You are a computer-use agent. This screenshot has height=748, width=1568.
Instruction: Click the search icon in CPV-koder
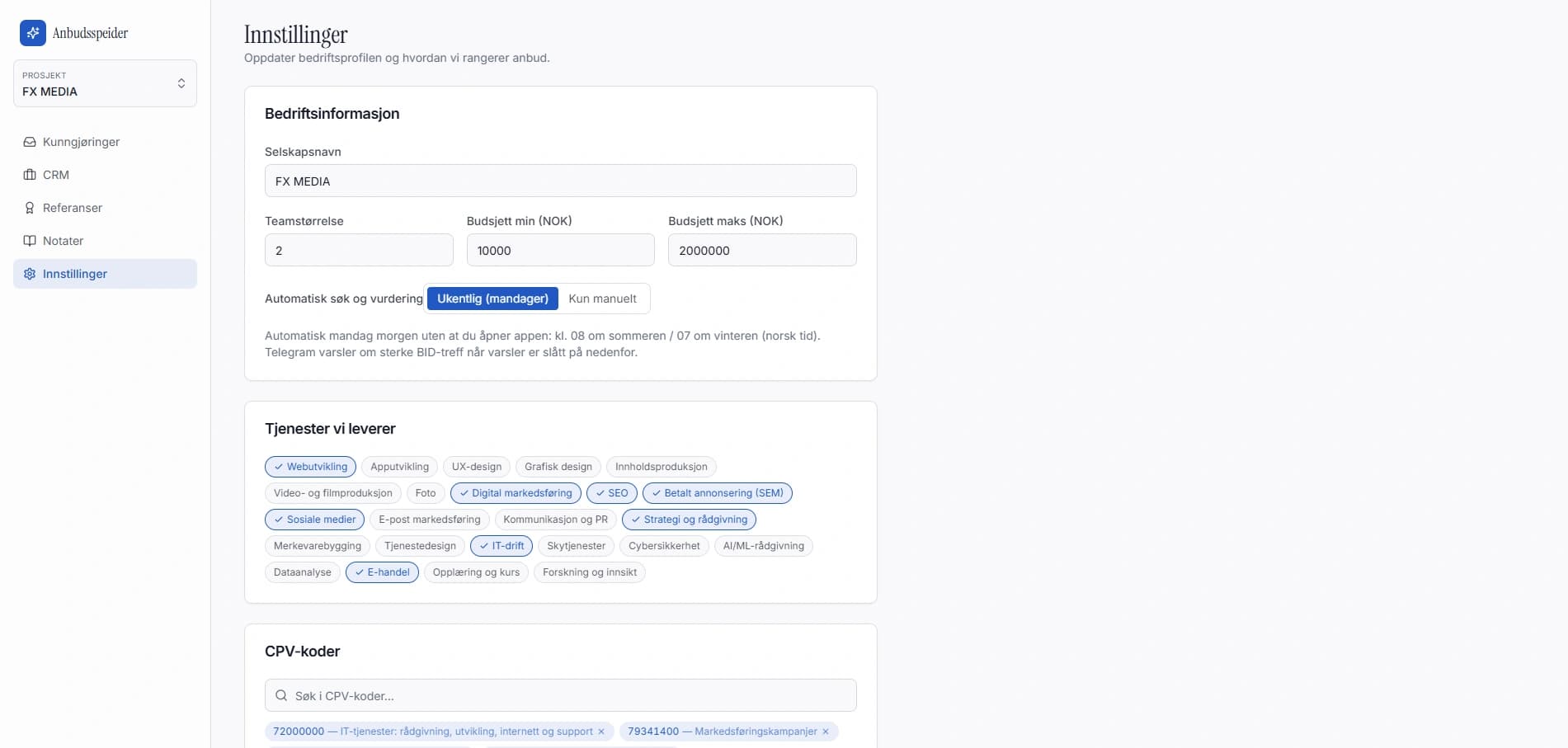(281, 695)
